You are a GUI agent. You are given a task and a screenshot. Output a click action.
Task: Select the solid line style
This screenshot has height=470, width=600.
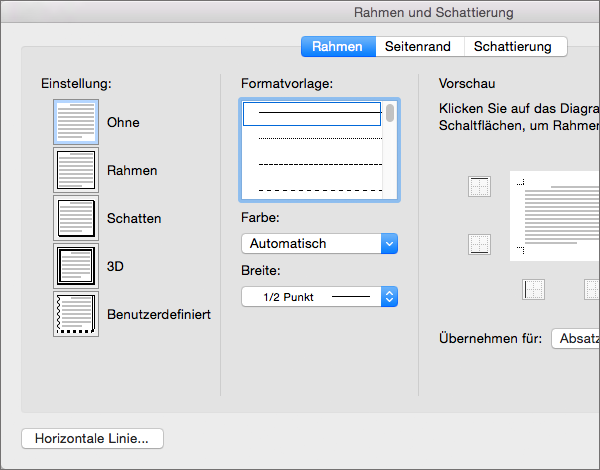[312, 114]
